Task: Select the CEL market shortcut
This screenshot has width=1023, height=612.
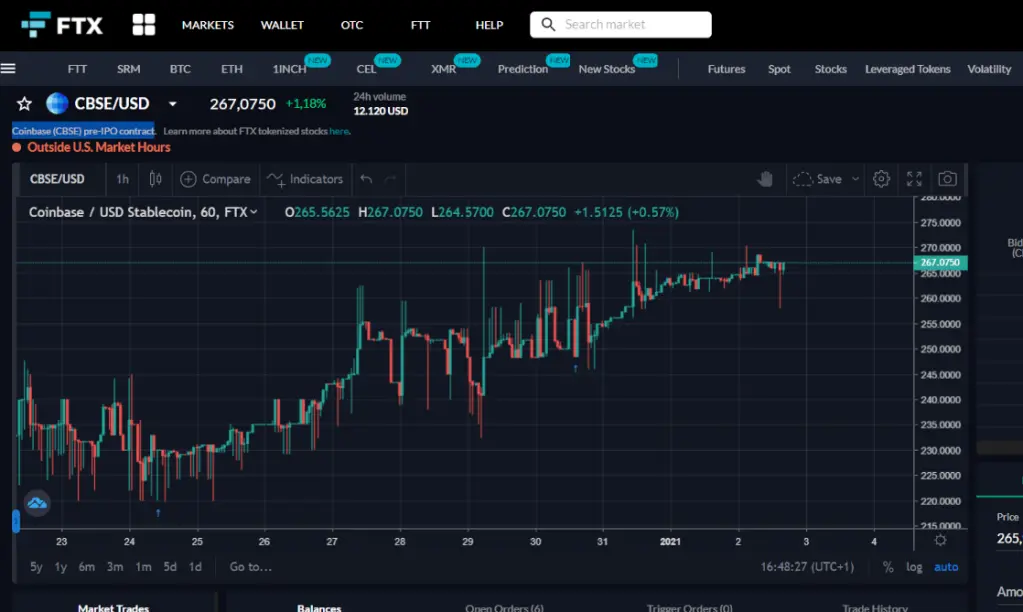Action: (x=366, y=69)
